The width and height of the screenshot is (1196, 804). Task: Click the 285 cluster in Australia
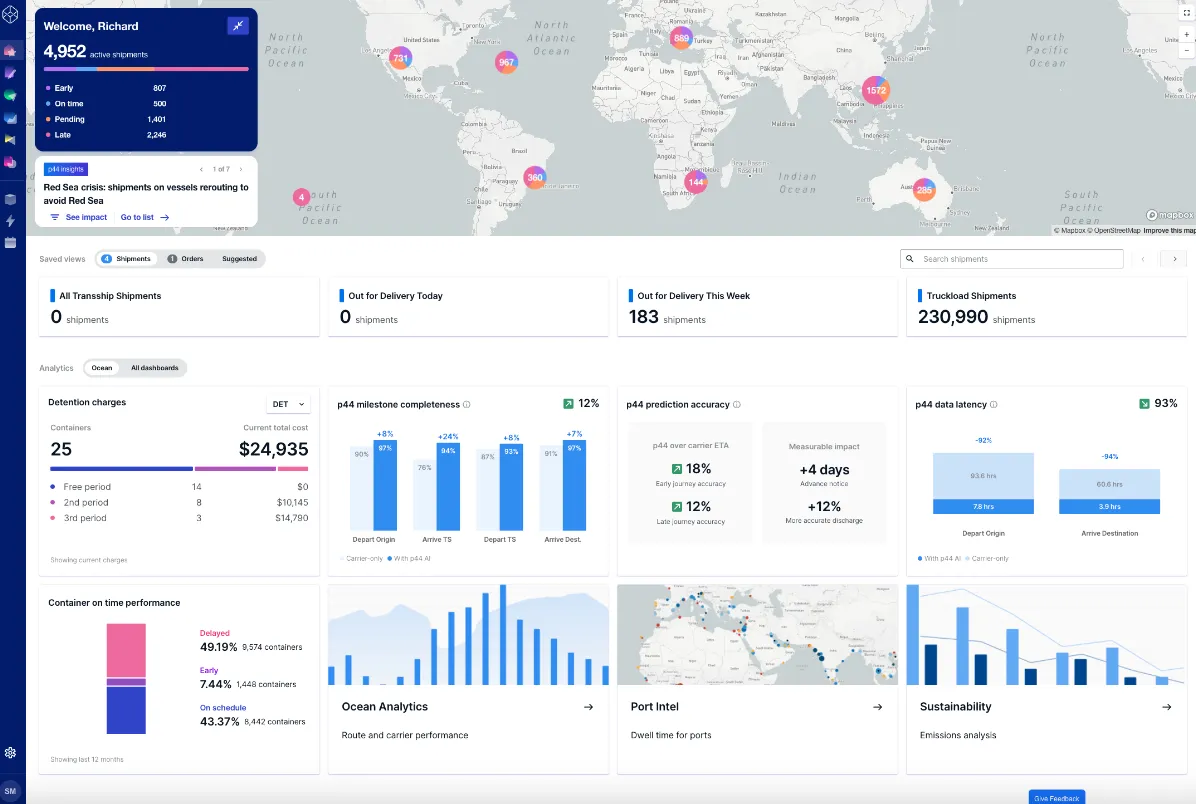[x=924, y=190]
